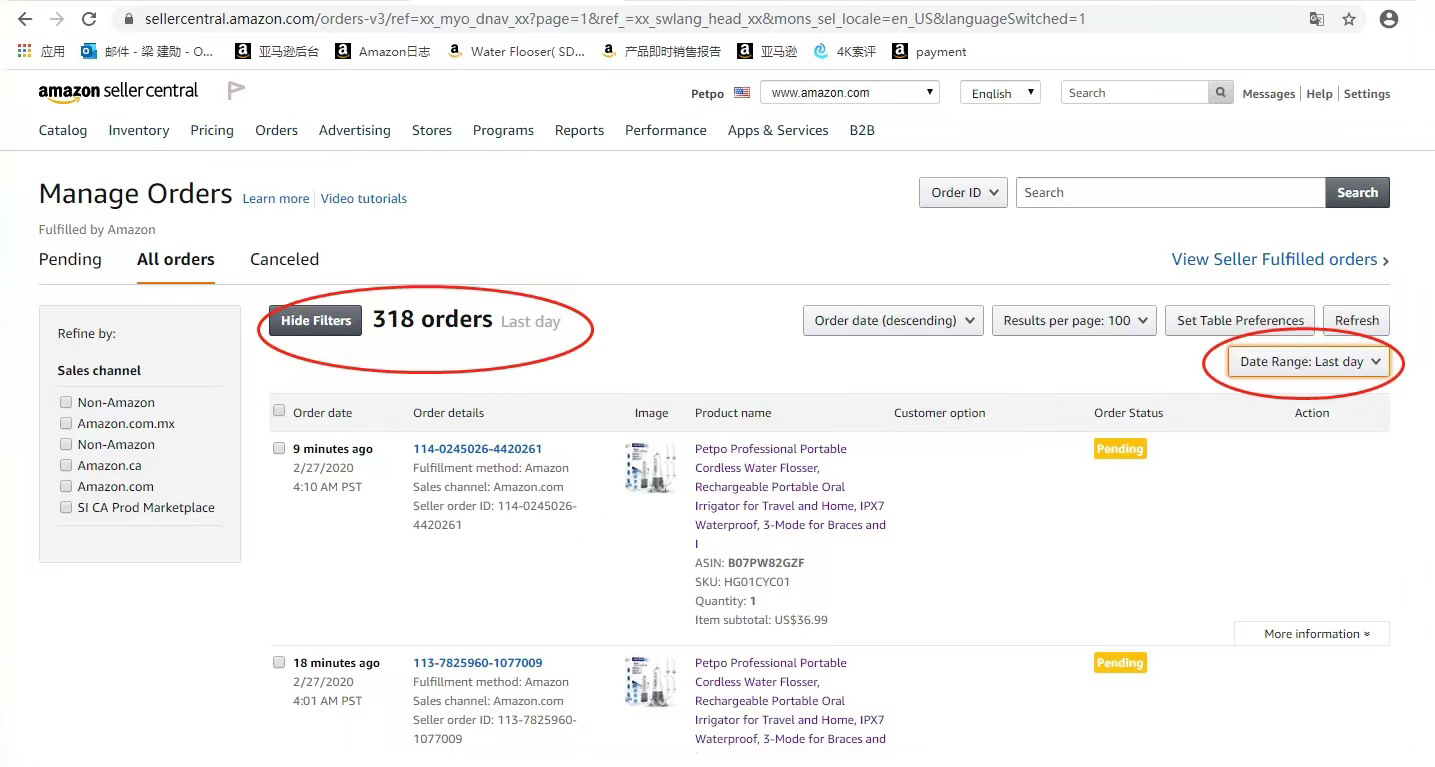1435x767 pixels.
Task: Open the Water Flooser bookmark
Action: click(516, 51)
